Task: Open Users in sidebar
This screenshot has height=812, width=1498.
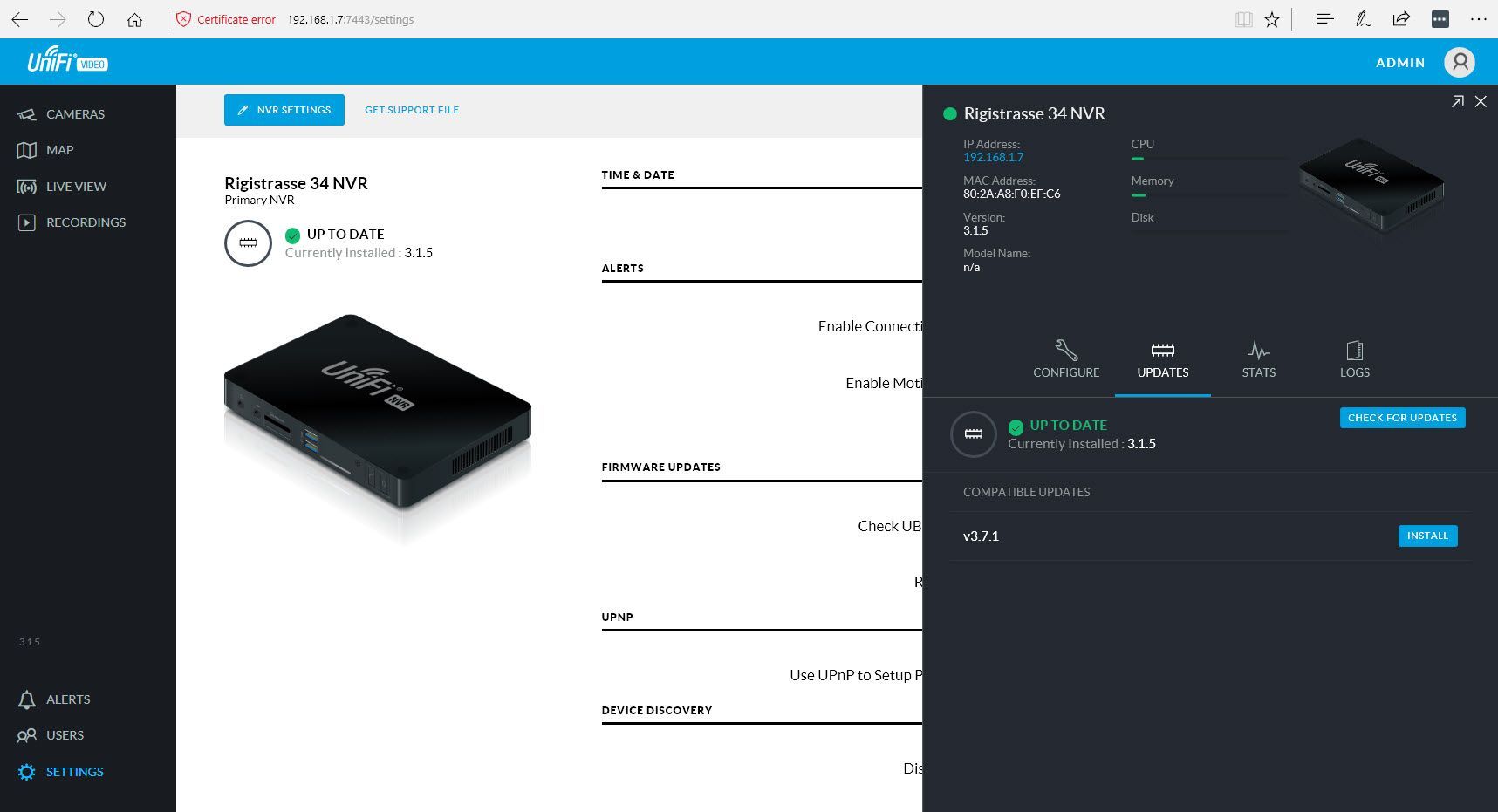Action: (x=51, y=735)
